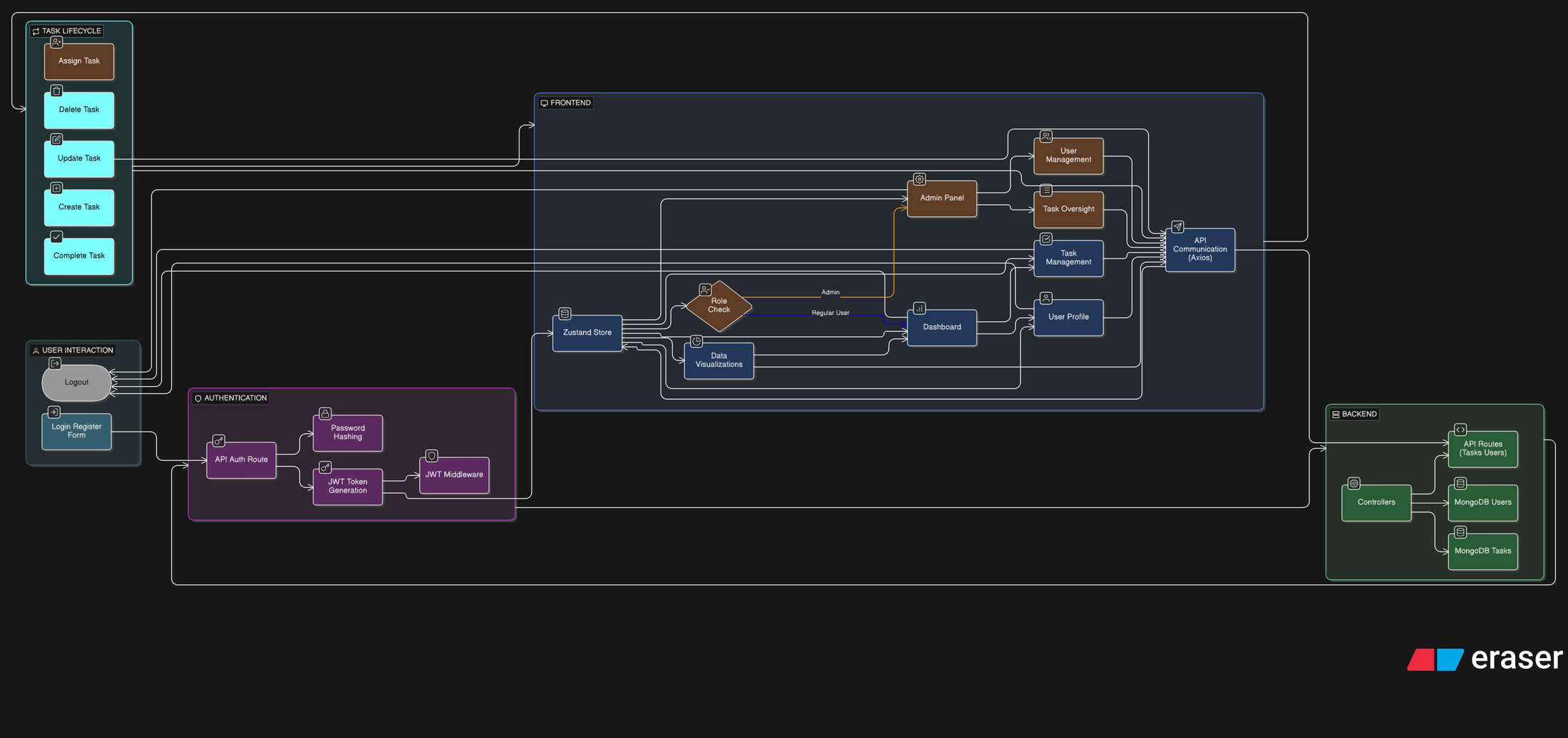Select the FRONTEND group label
This screenshot has height=738, width=1568.
[x=565, y=103]
